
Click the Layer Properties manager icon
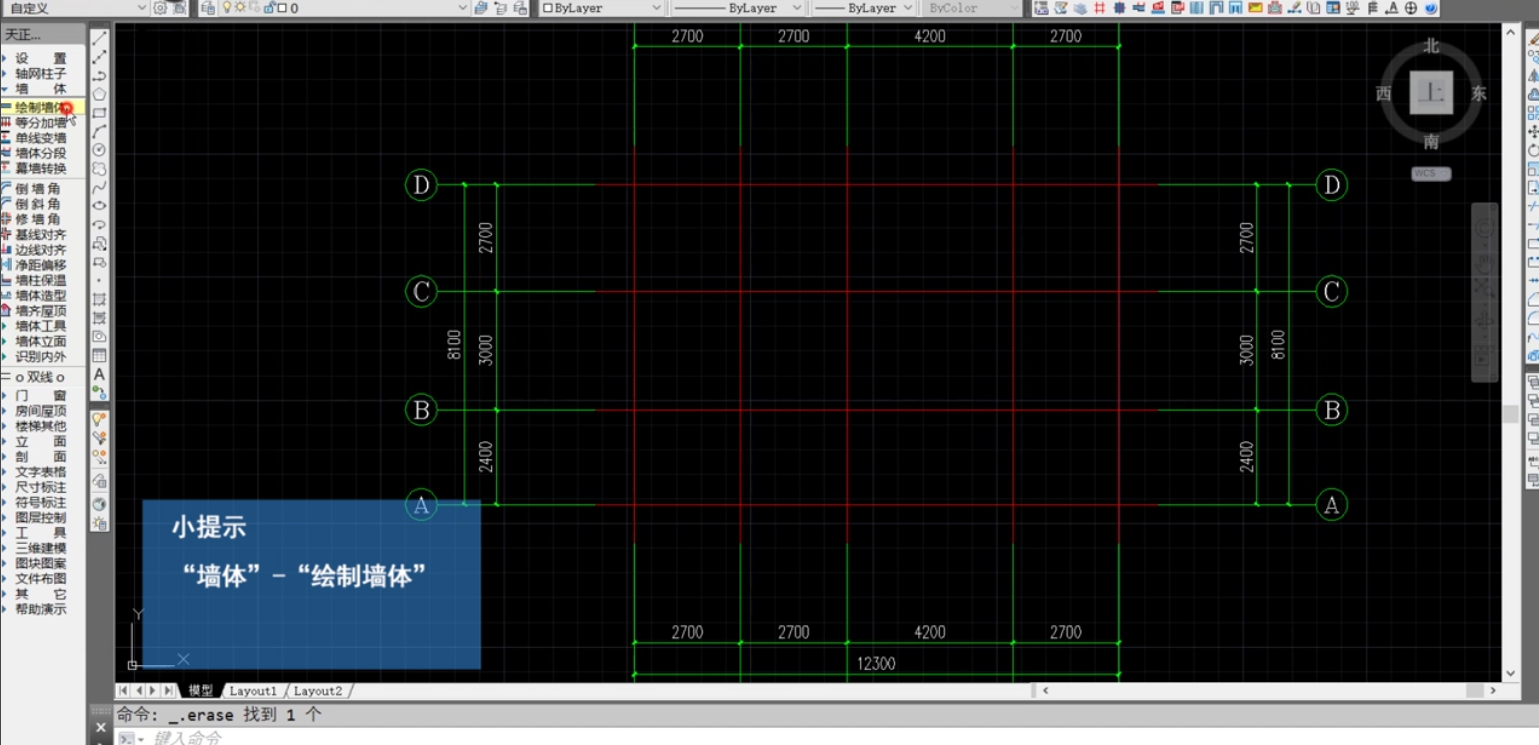point(207,8)
